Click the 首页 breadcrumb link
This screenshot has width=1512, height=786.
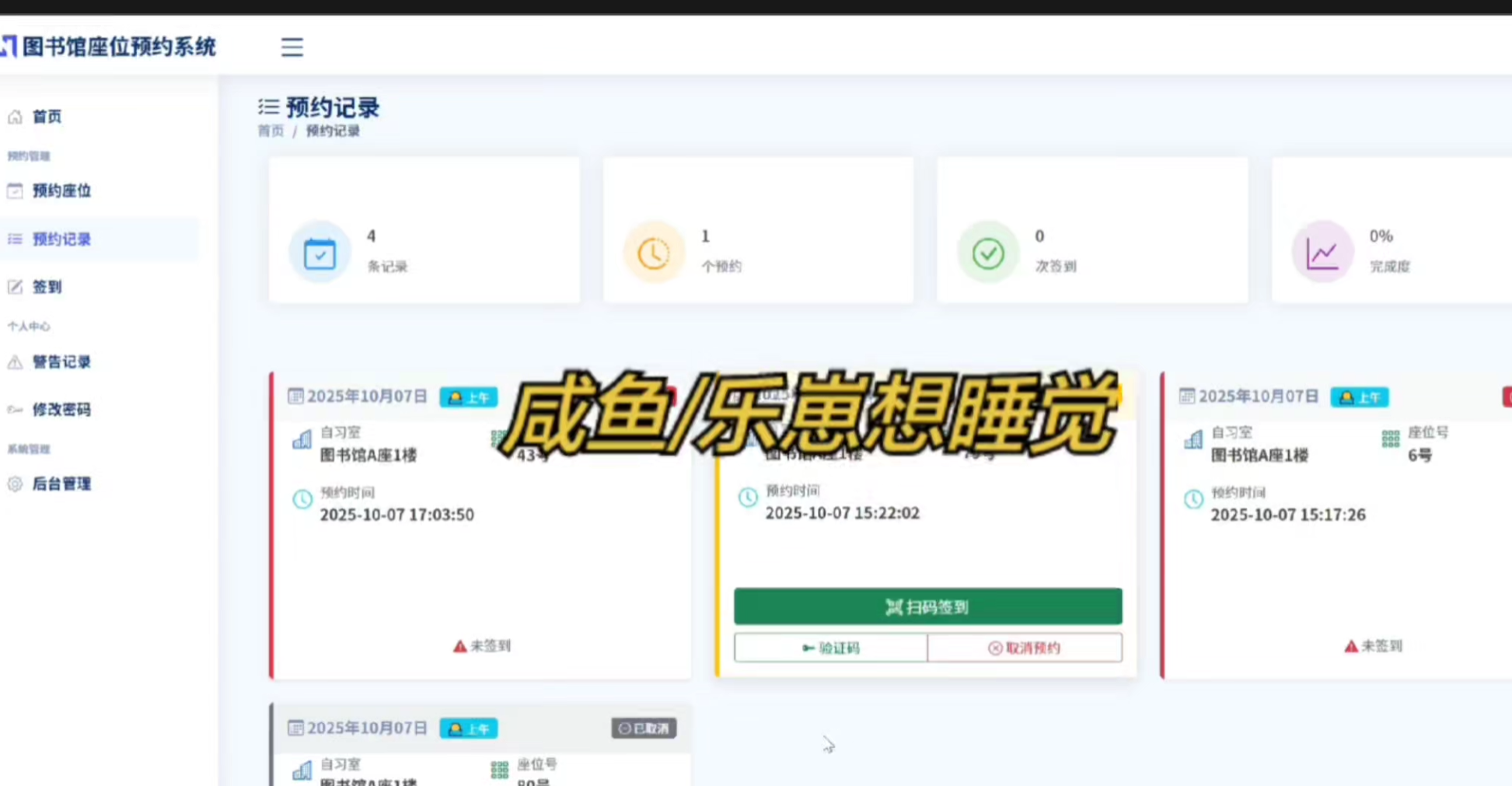coord(271,131)
